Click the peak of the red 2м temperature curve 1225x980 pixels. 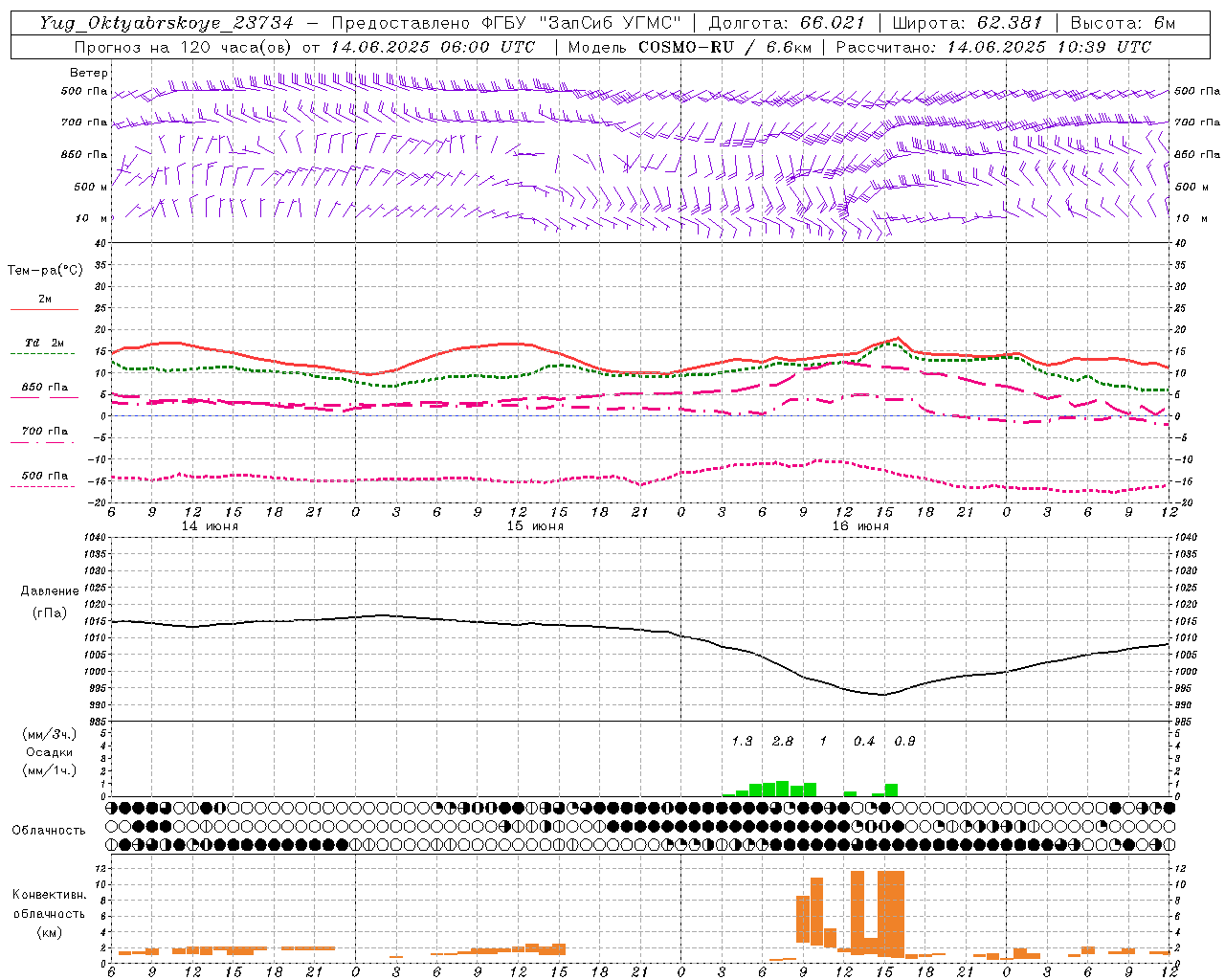pos(897,338)
